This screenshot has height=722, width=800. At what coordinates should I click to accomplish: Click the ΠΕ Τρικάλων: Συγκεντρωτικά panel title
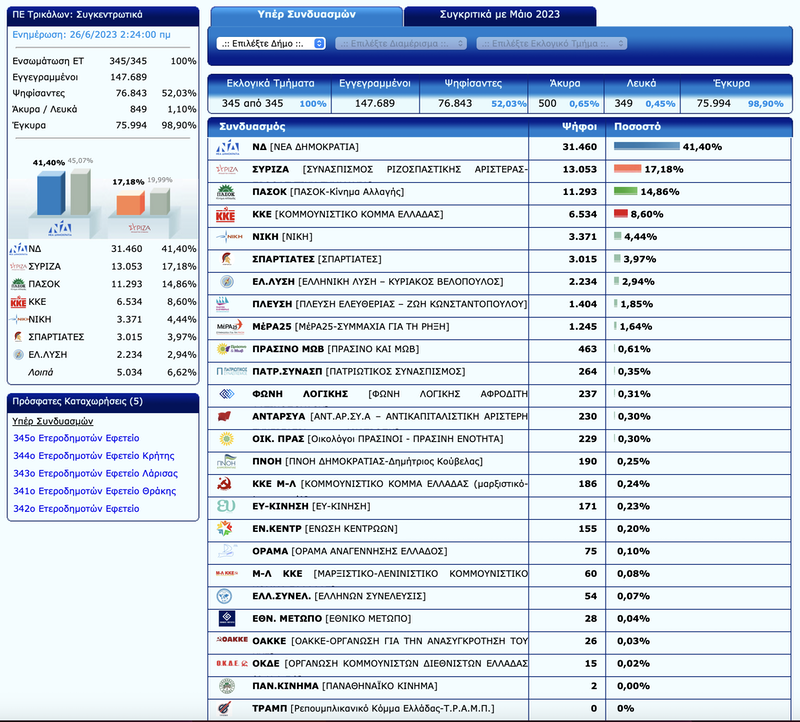point(78,15)
